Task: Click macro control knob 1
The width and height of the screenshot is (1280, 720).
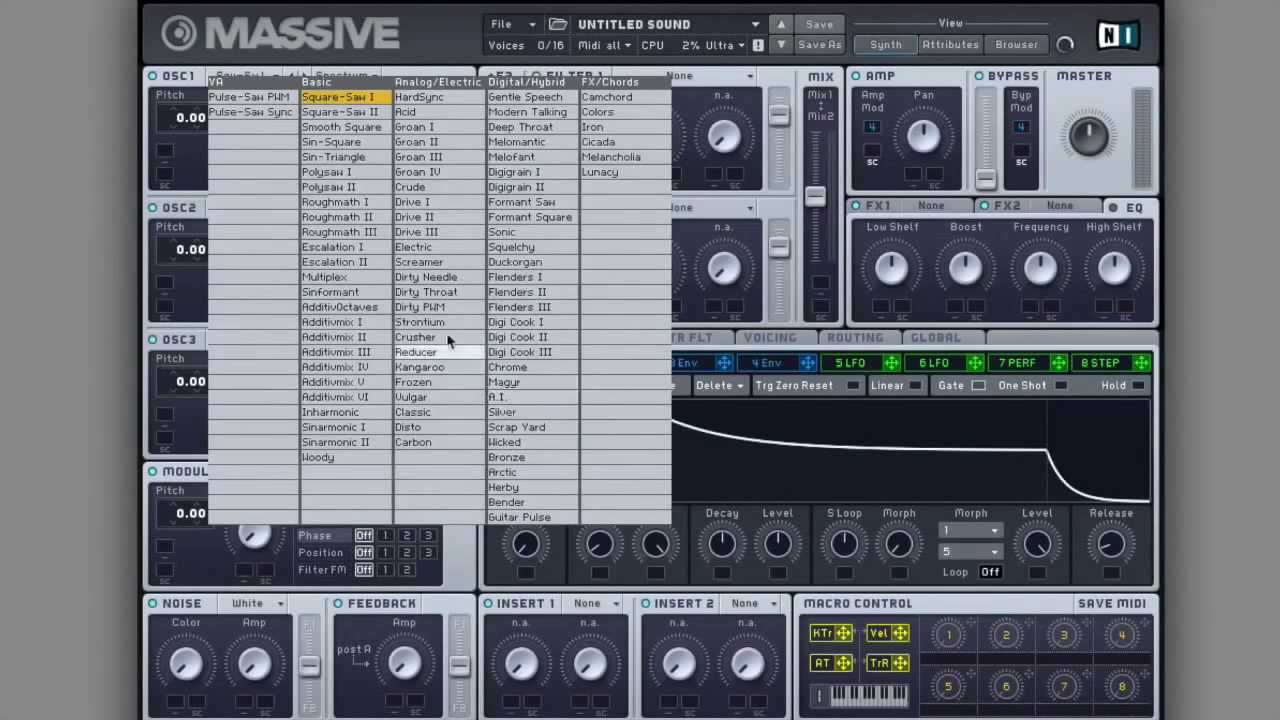Action: coord(948,635)
